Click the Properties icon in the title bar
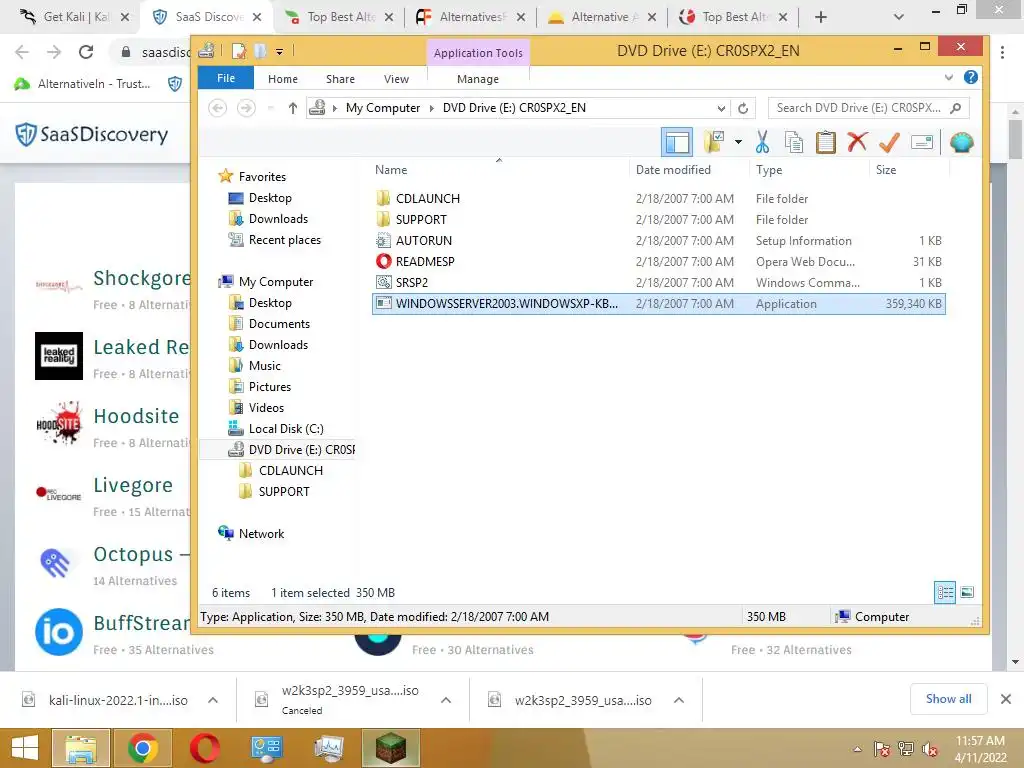The height and width of the screenshot is (768, 1024). [238, 51]
